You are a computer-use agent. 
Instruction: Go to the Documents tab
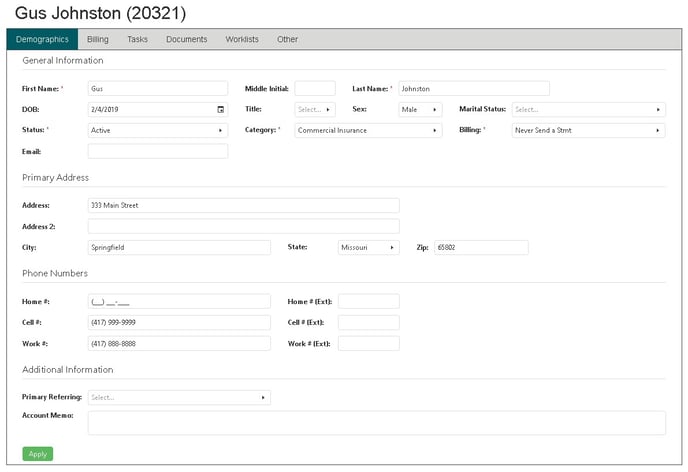[x=187, y=39]
